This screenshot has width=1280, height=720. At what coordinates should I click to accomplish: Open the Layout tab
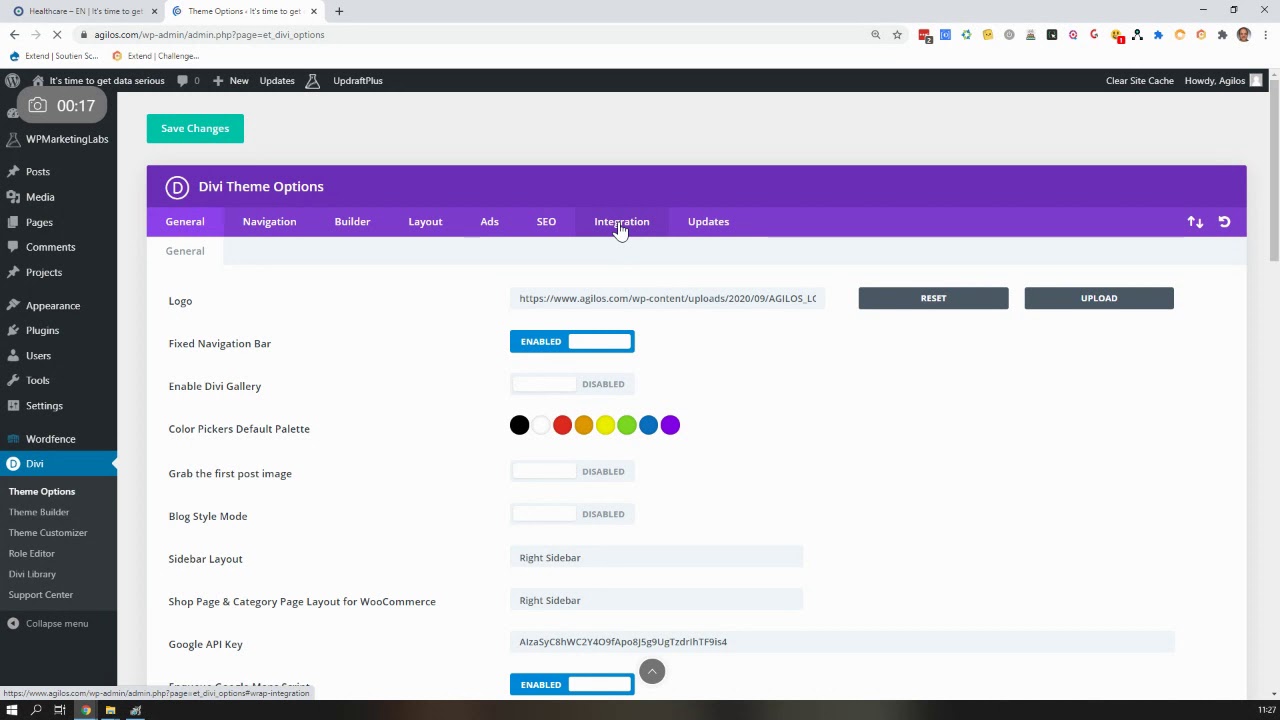pyautogui.click(x=425, y=222)
